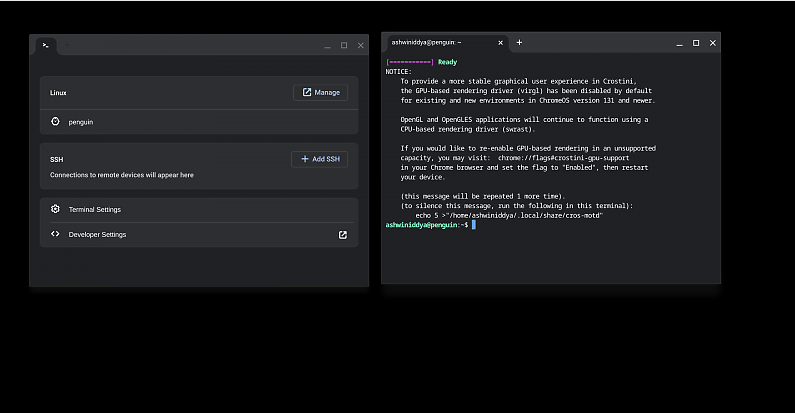Maximize the Terminal home window
Image resolution: width=795 pixels, height=413 pixels.
click(344, 45)
